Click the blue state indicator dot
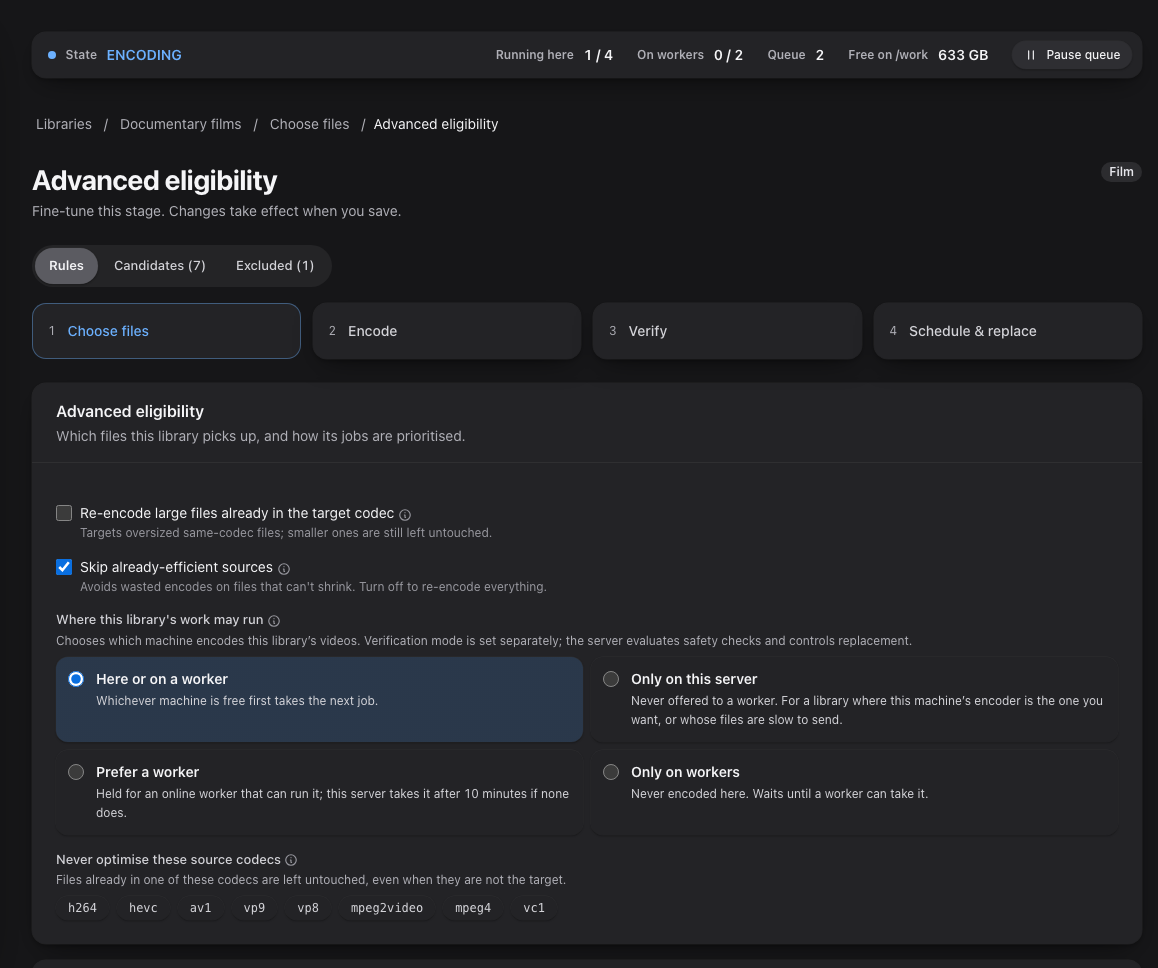 pyautogui.click(x=52, y=55)
